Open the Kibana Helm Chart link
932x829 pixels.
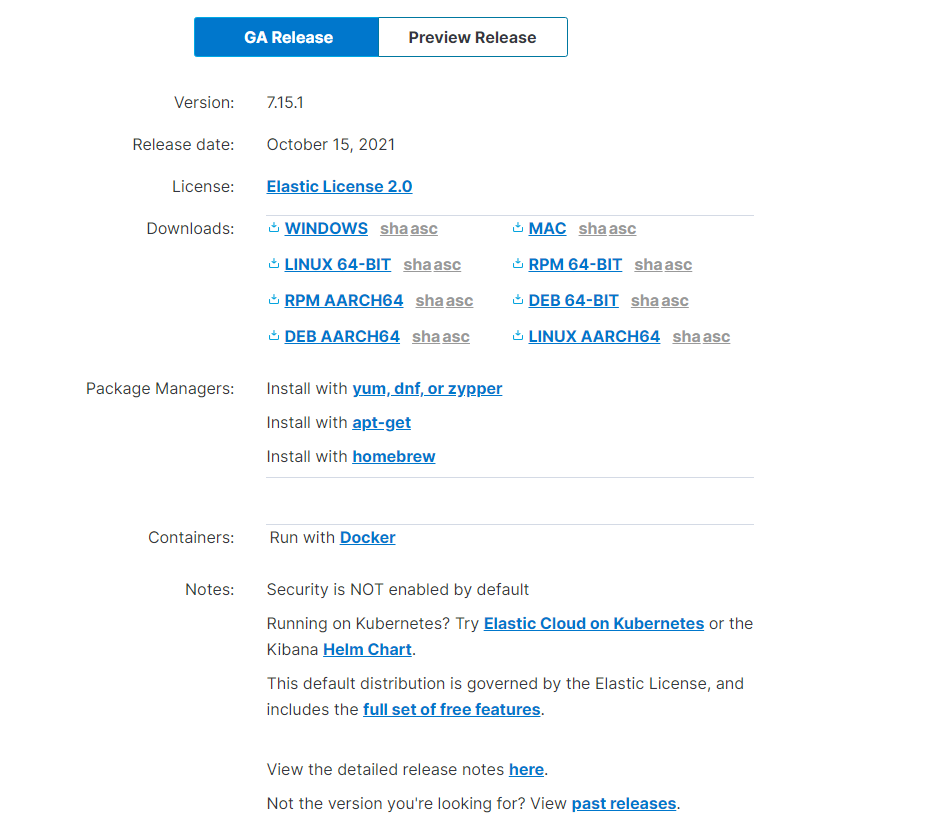367,650
